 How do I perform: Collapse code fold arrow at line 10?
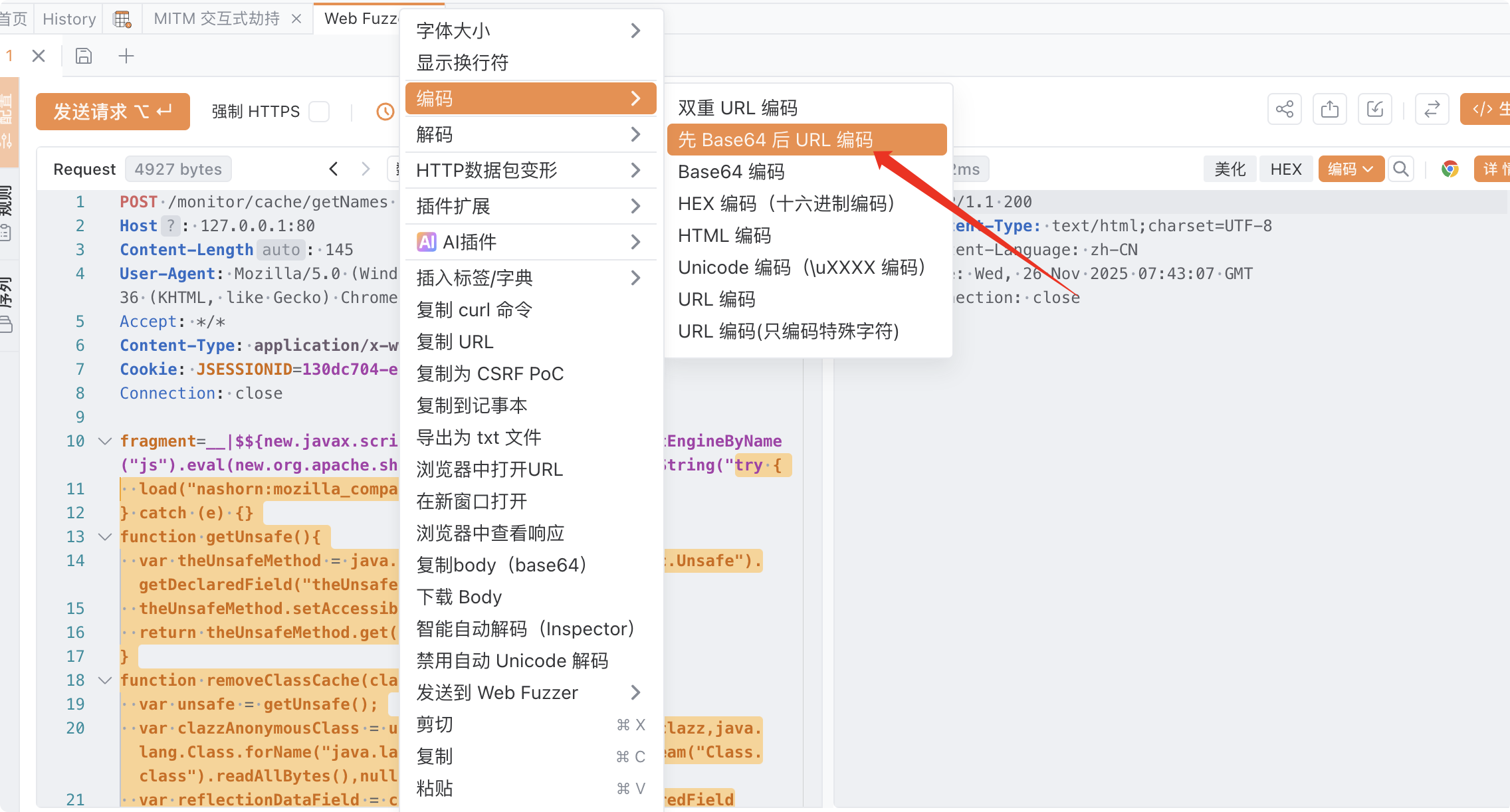pos(104,441)
